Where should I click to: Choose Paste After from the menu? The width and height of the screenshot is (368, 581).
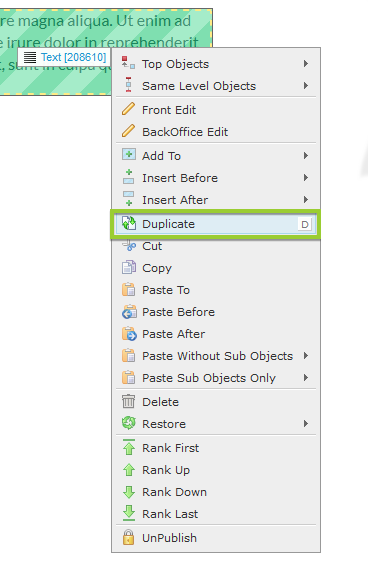point(216,334)
